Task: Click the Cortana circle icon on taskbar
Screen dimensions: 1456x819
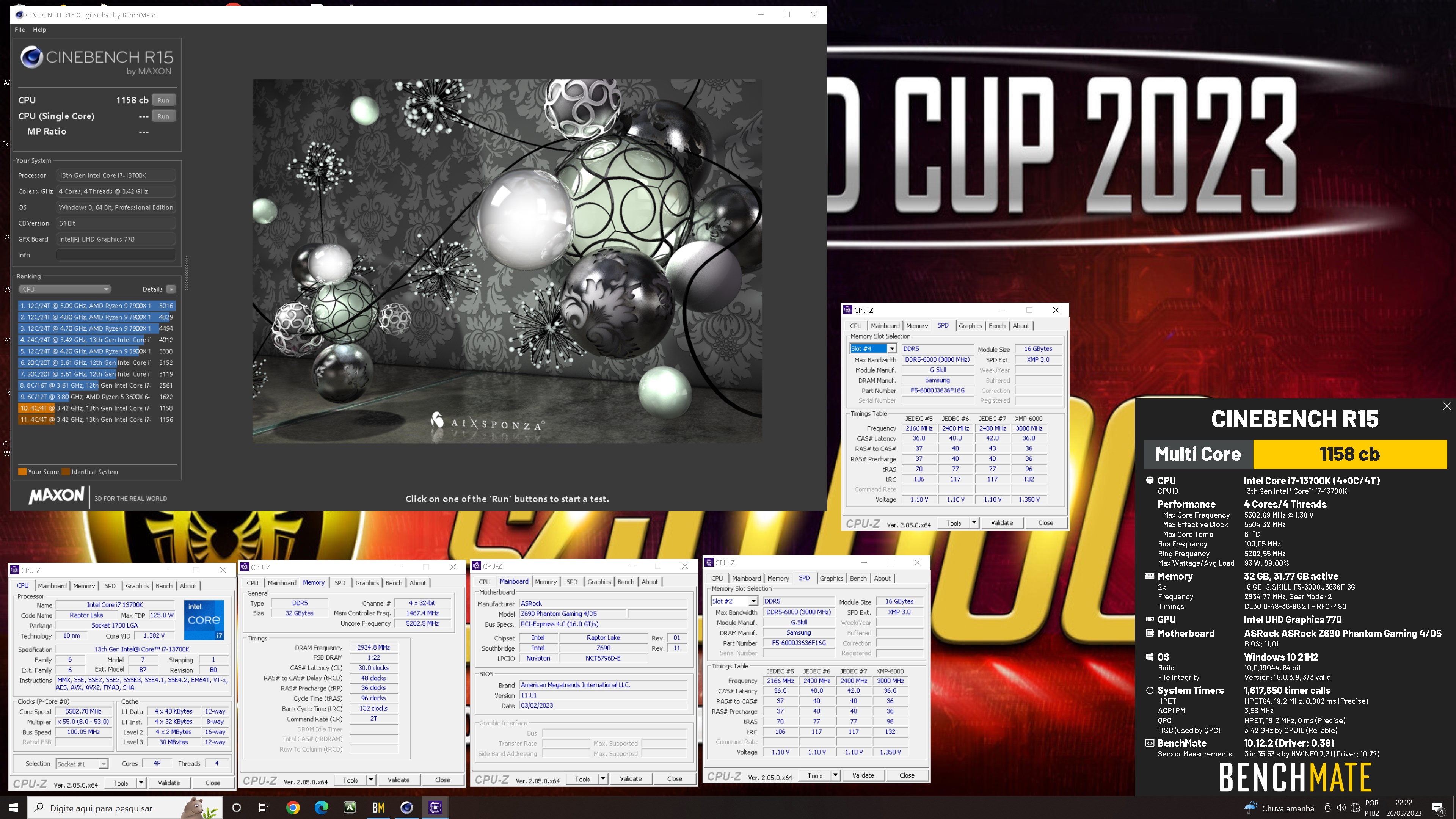Action: 237,808
